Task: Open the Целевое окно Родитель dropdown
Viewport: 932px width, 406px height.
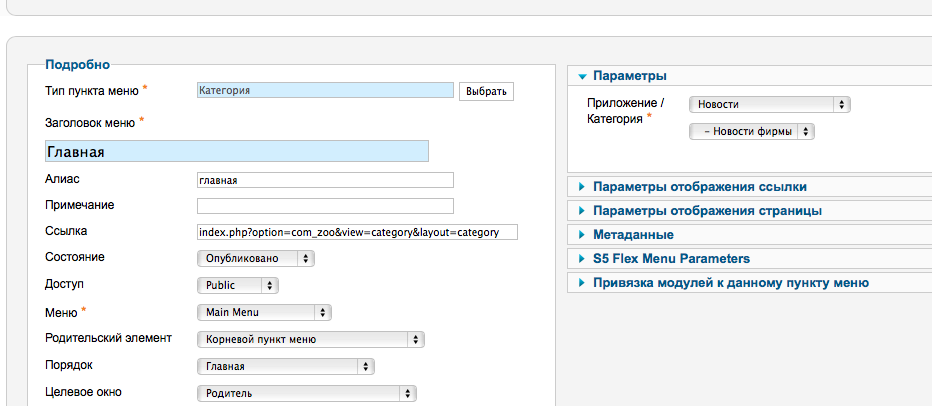Action: point(307,393)
